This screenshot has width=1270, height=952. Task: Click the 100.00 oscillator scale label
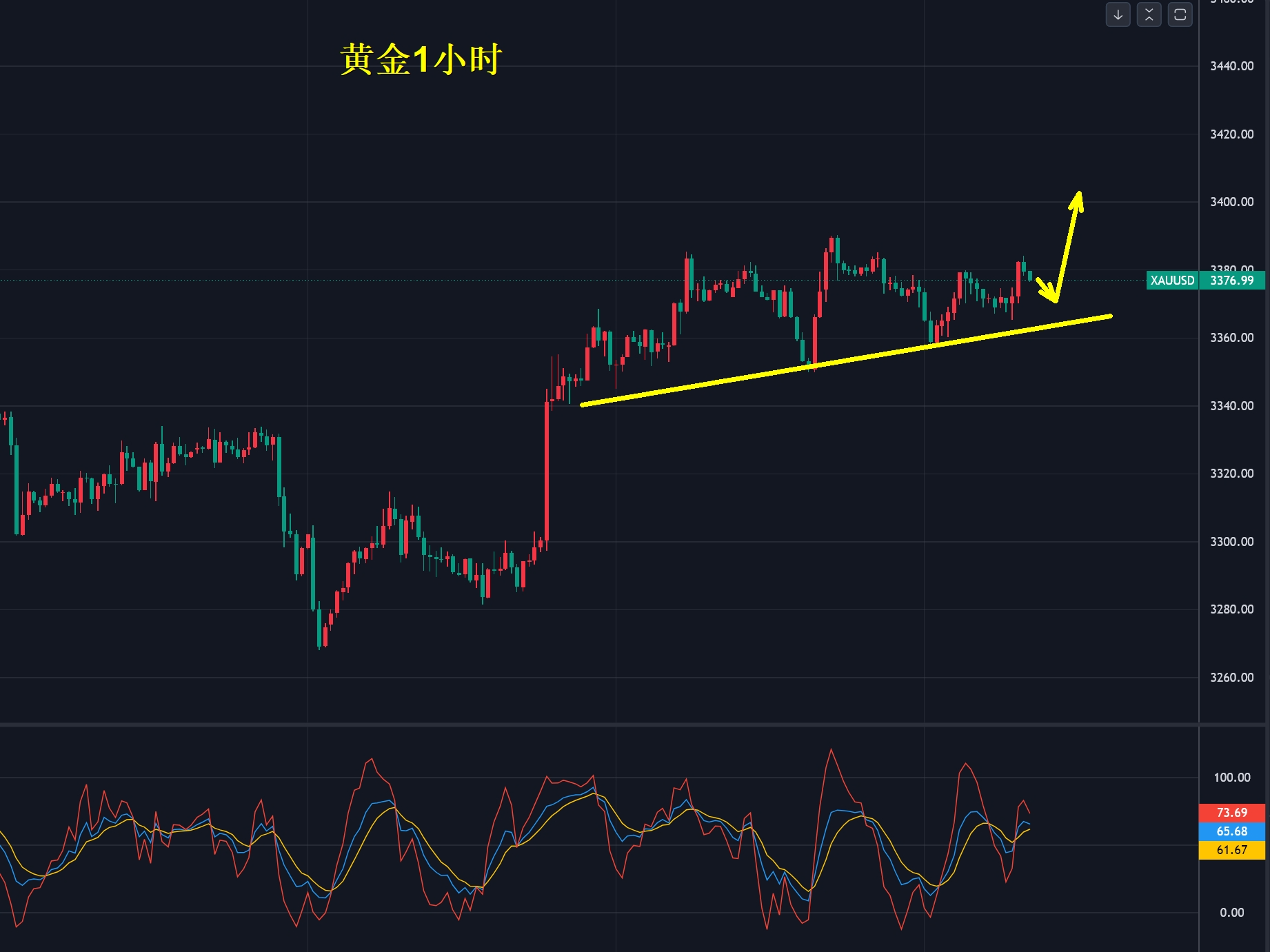coord(1232,778)
